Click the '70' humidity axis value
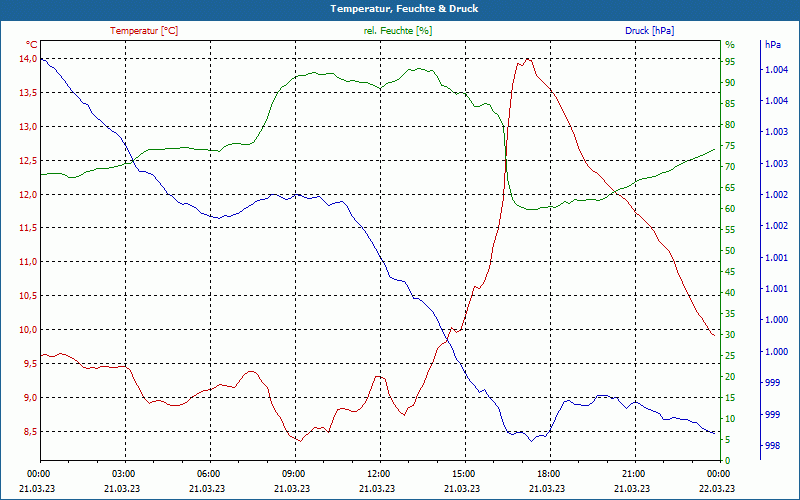 [730, 166]
